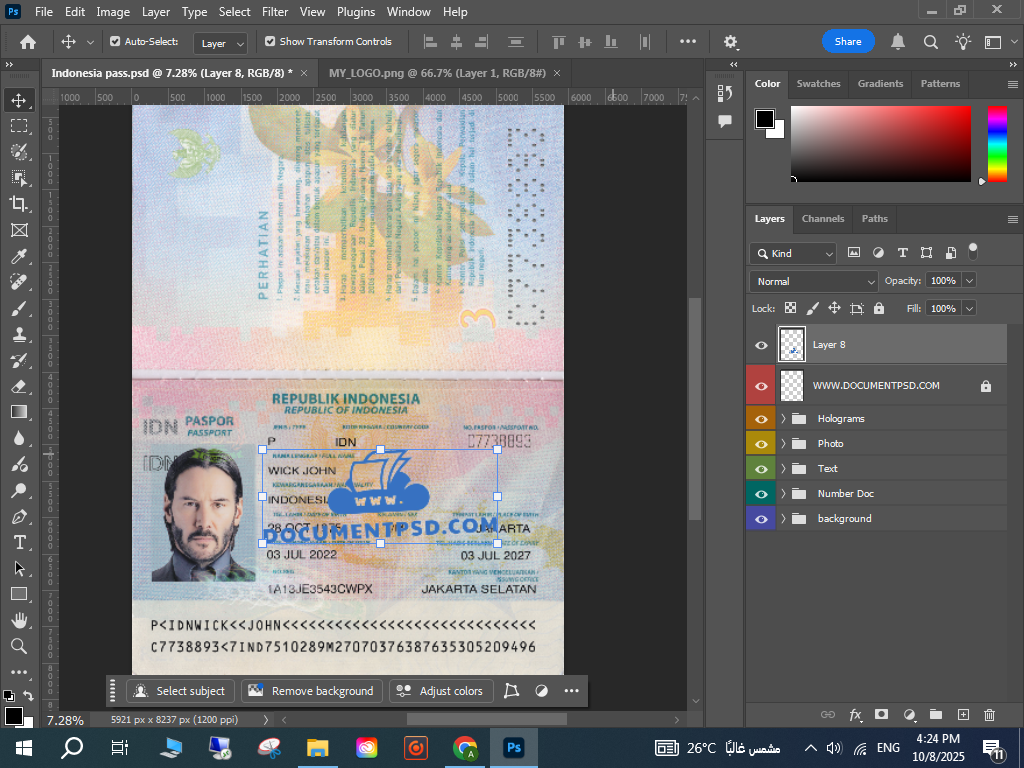Select the Pen tool
The height and width of the screenshot is (768, 1024).
click(18, 516)
